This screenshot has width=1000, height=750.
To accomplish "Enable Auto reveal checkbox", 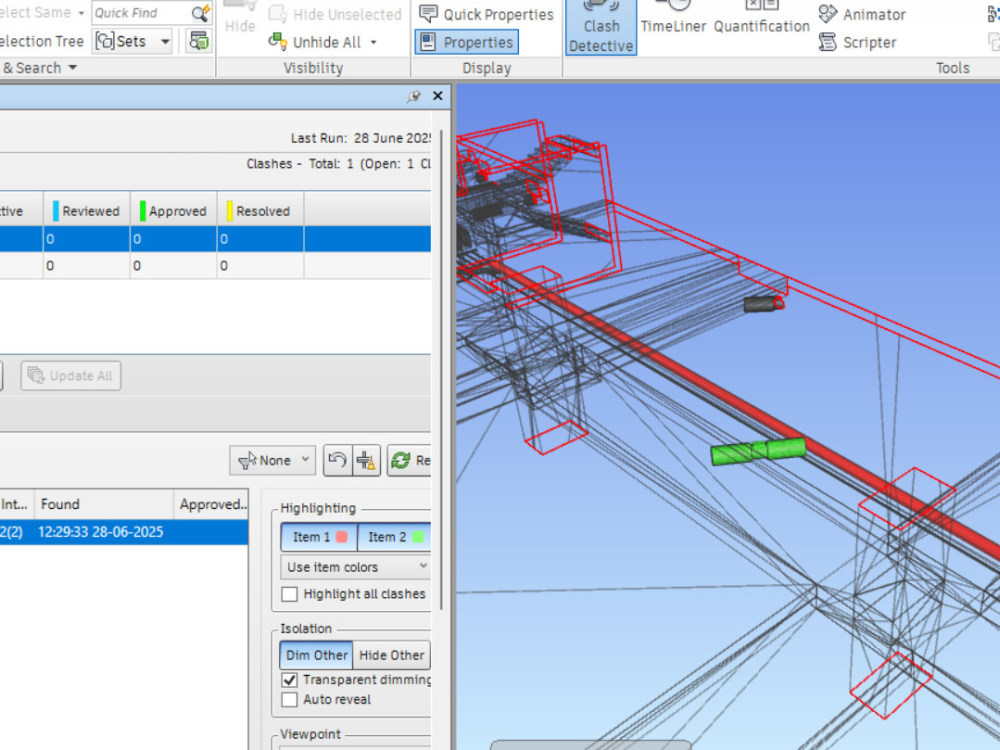I will pyautogui.click(x=289, y=700).
